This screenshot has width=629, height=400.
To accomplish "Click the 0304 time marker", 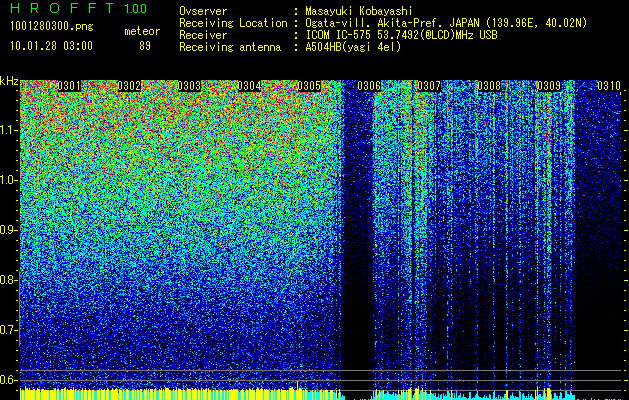I will click(x=249, y=86).
